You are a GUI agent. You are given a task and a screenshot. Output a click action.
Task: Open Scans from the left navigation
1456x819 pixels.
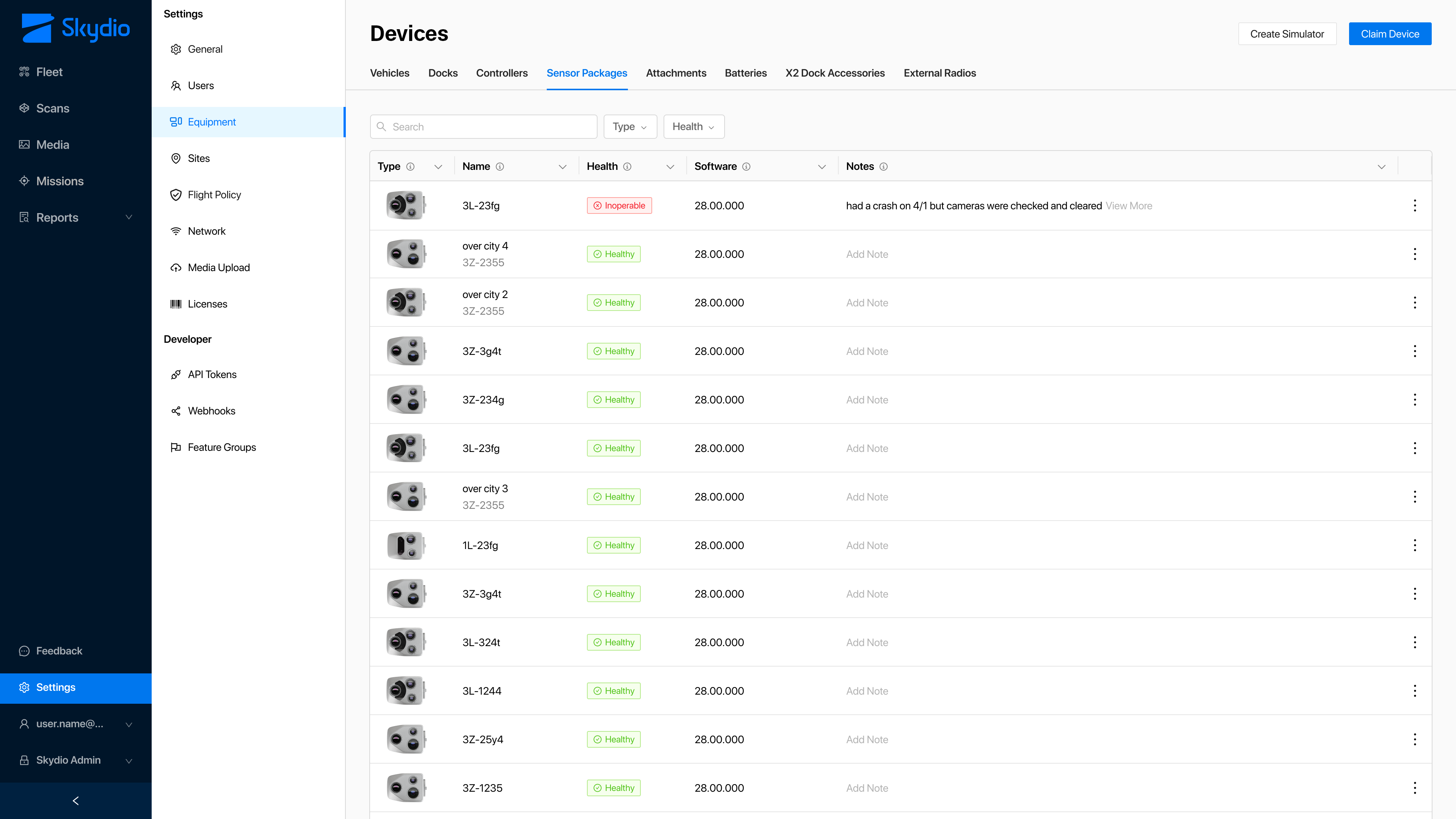point(52,108)
